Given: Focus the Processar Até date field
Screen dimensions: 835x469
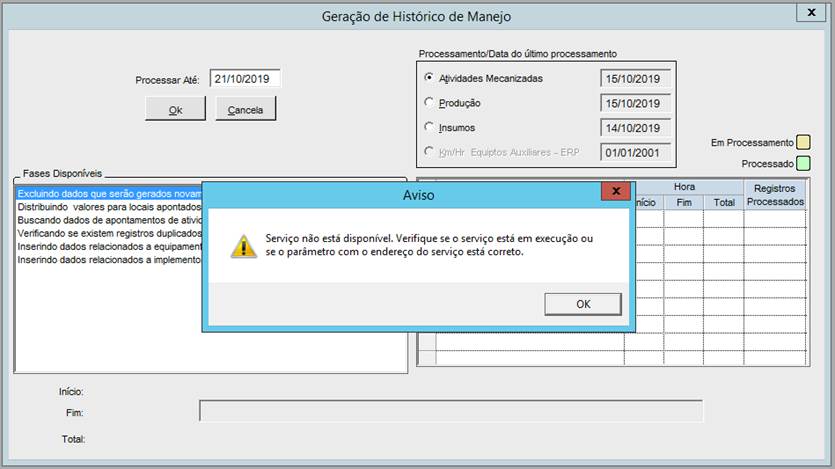Looking at the screenshot, I should click(x=244, y=79).
